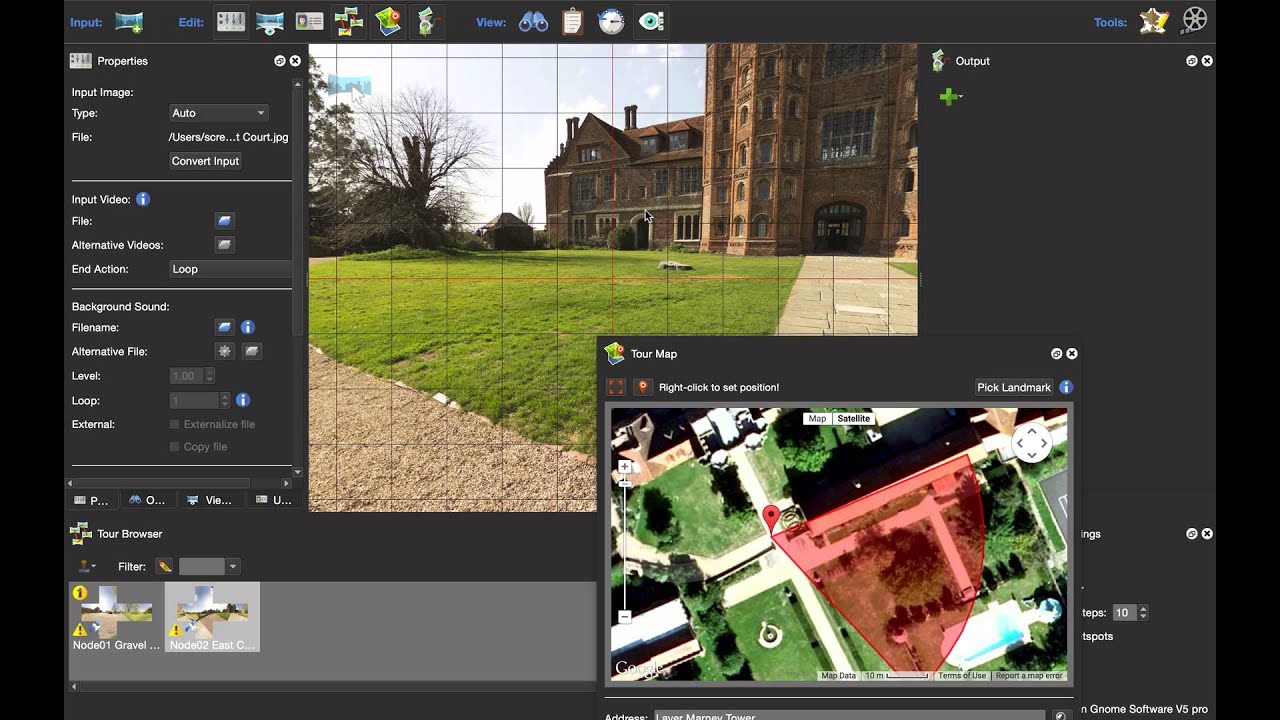The image size is (1280, 720).
Task: Open the Tour Browser stamp tool dropdown
Action: pos(87,567)
